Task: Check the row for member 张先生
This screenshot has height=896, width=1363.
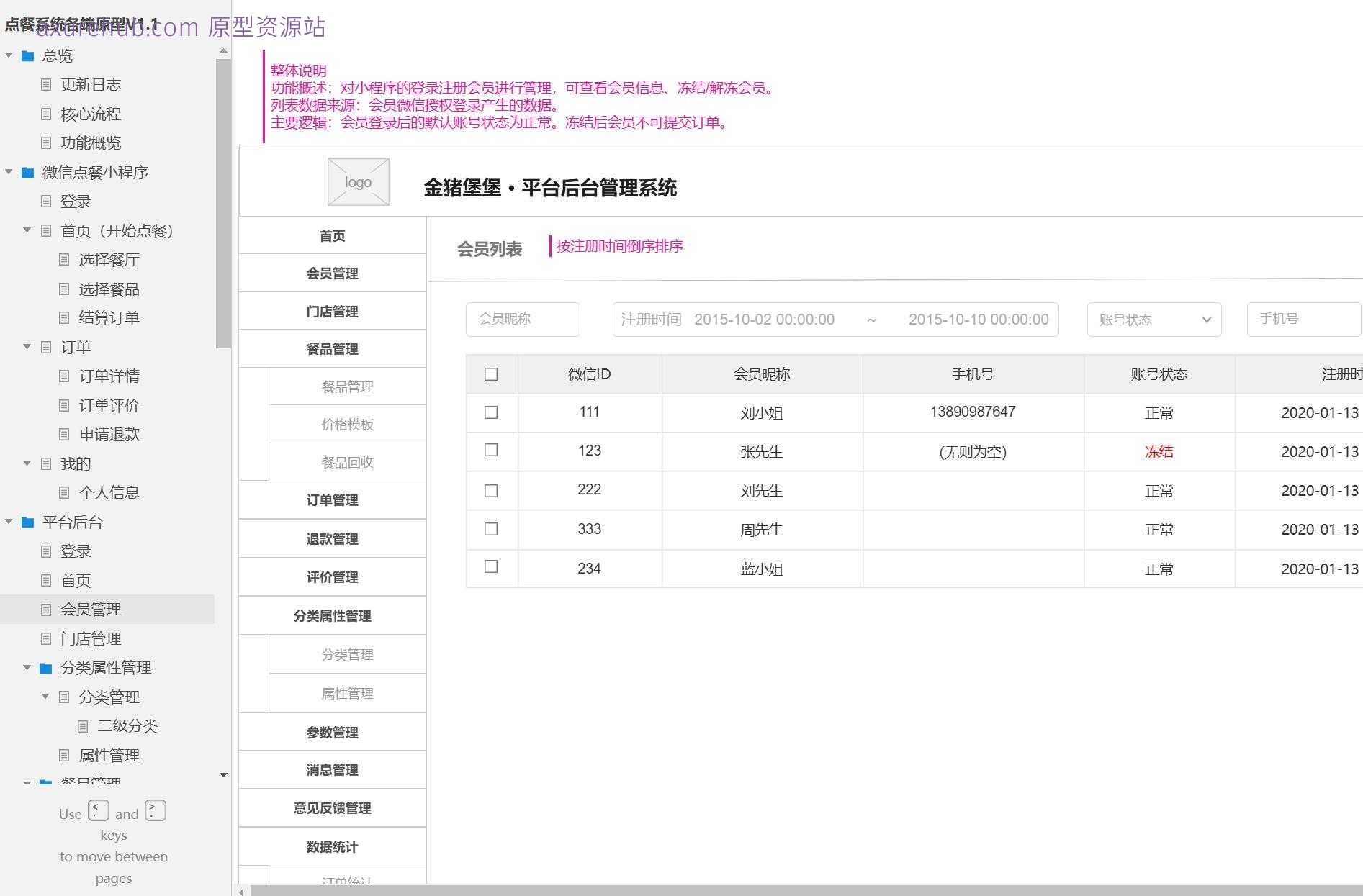Action: tap(491, 450)
